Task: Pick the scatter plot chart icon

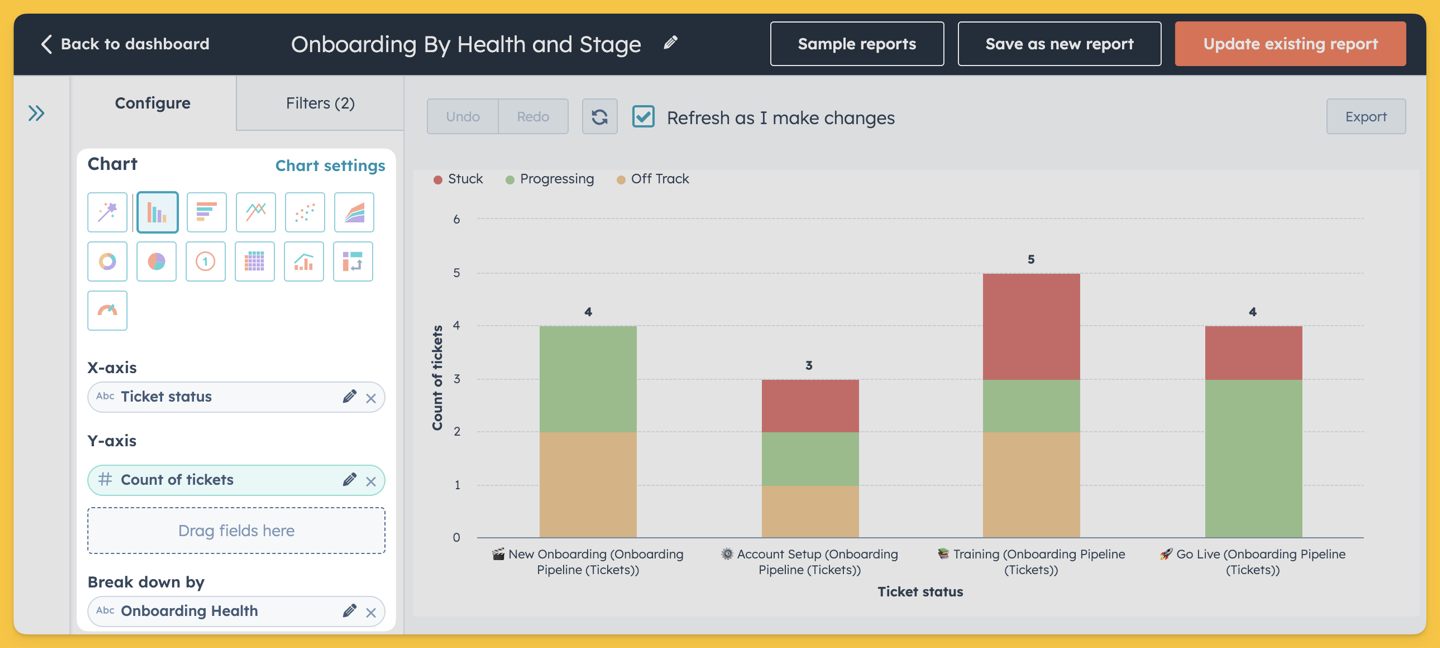Action: click(x=305, y=212)
